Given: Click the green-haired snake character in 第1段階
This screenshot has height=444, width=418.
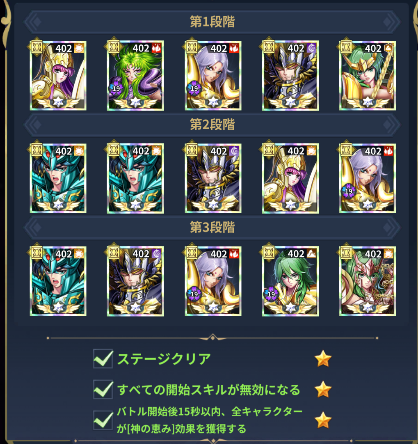Looking at the screenshot, I should click(x=135, y=76).
